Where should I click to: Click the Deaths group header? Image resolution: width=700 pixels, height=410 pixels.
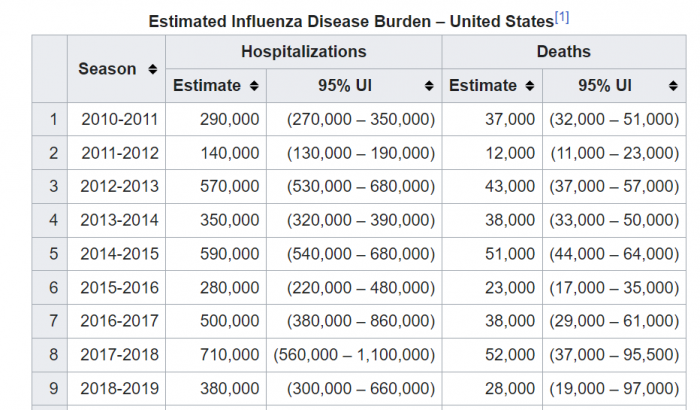tap(563, 51)
